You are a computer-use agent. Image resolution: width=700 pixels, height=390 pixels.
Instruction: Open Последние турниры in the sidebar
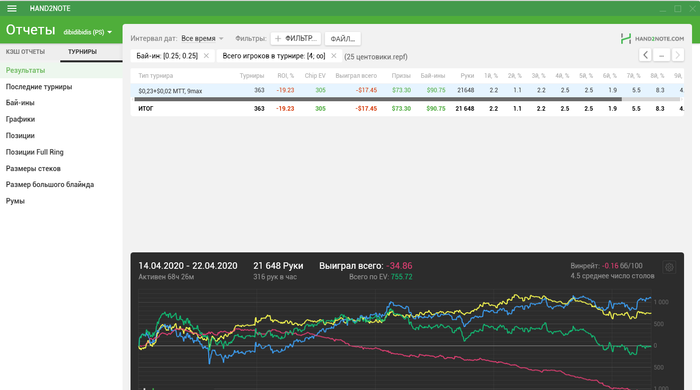pyautogui.click(x=39, y=87)
